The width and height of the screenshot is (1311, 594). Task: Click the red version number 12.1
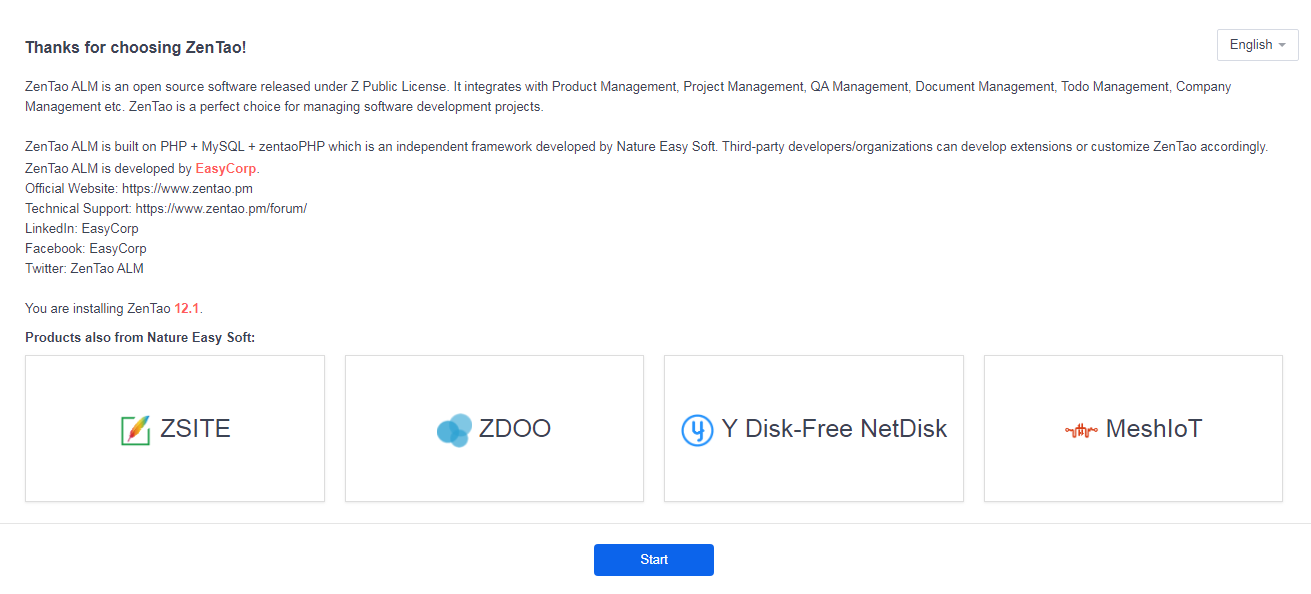pyautogui.click(x=187, y=309)
